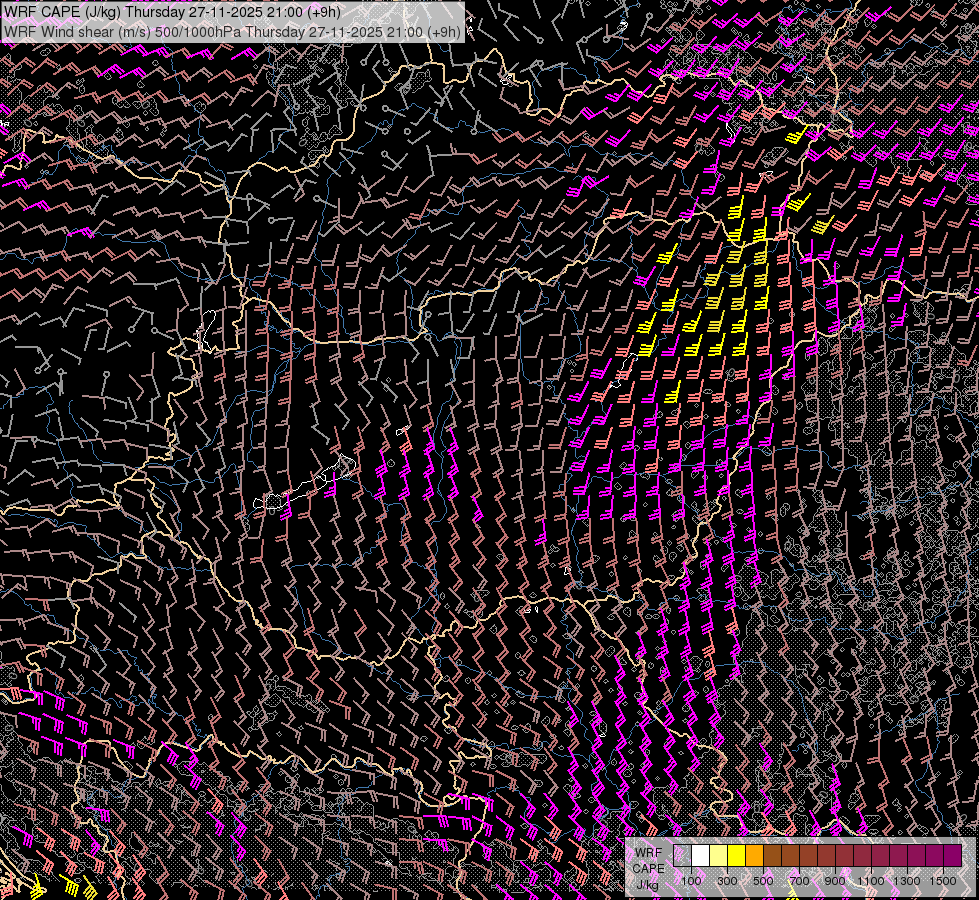This screenshot has width=979, height=900.
Task: Click the 1300 label on the legend
Action: [907, 881]
